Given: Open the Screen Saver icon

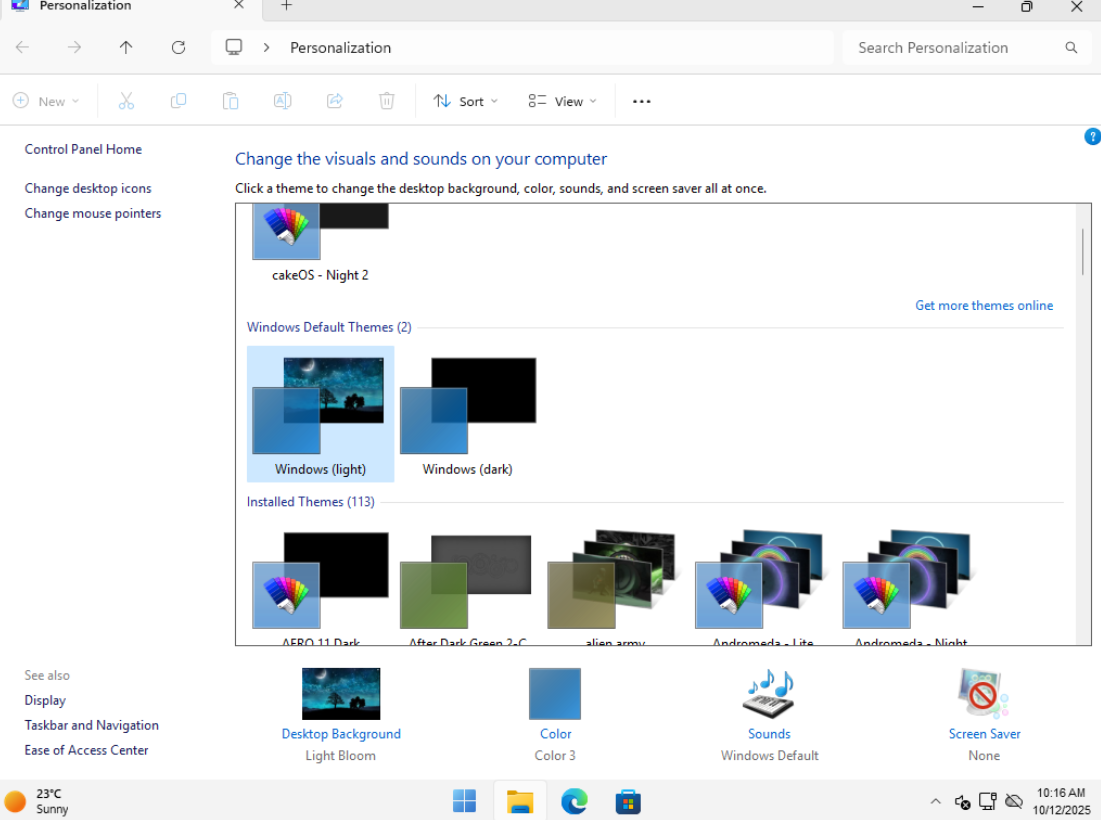Looking at the screenshot, I should point(983,694).
